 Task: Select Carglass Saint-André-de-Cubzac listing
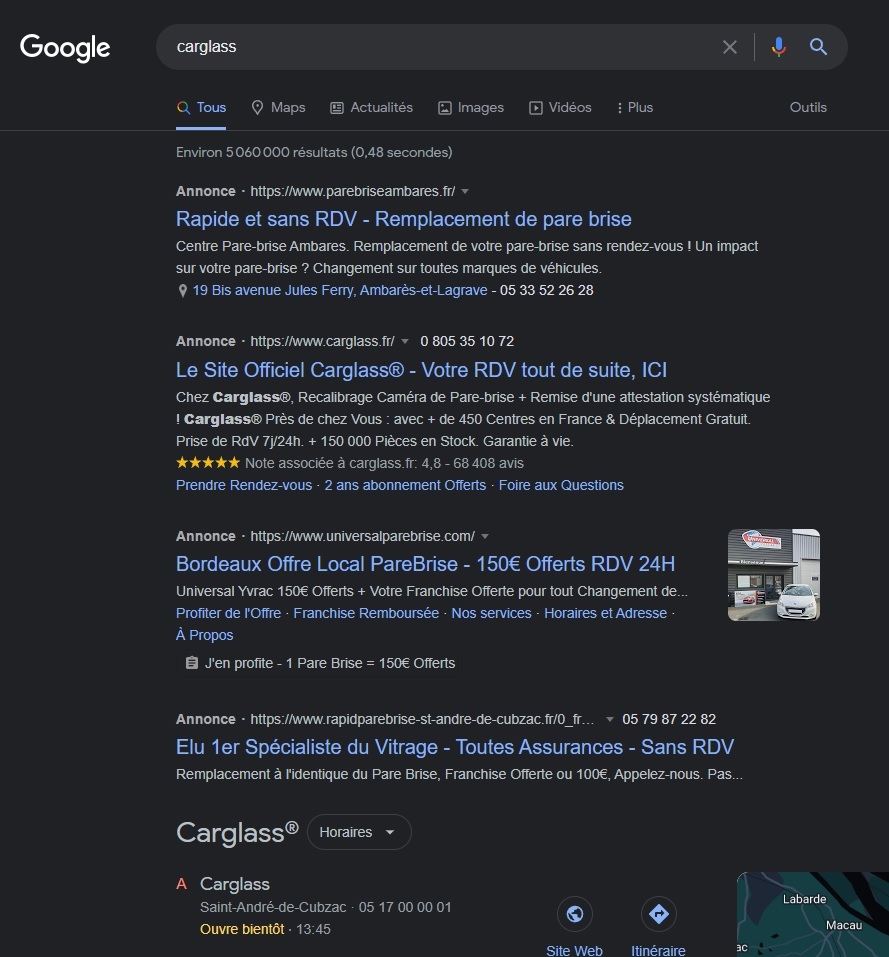click(235, 884)
